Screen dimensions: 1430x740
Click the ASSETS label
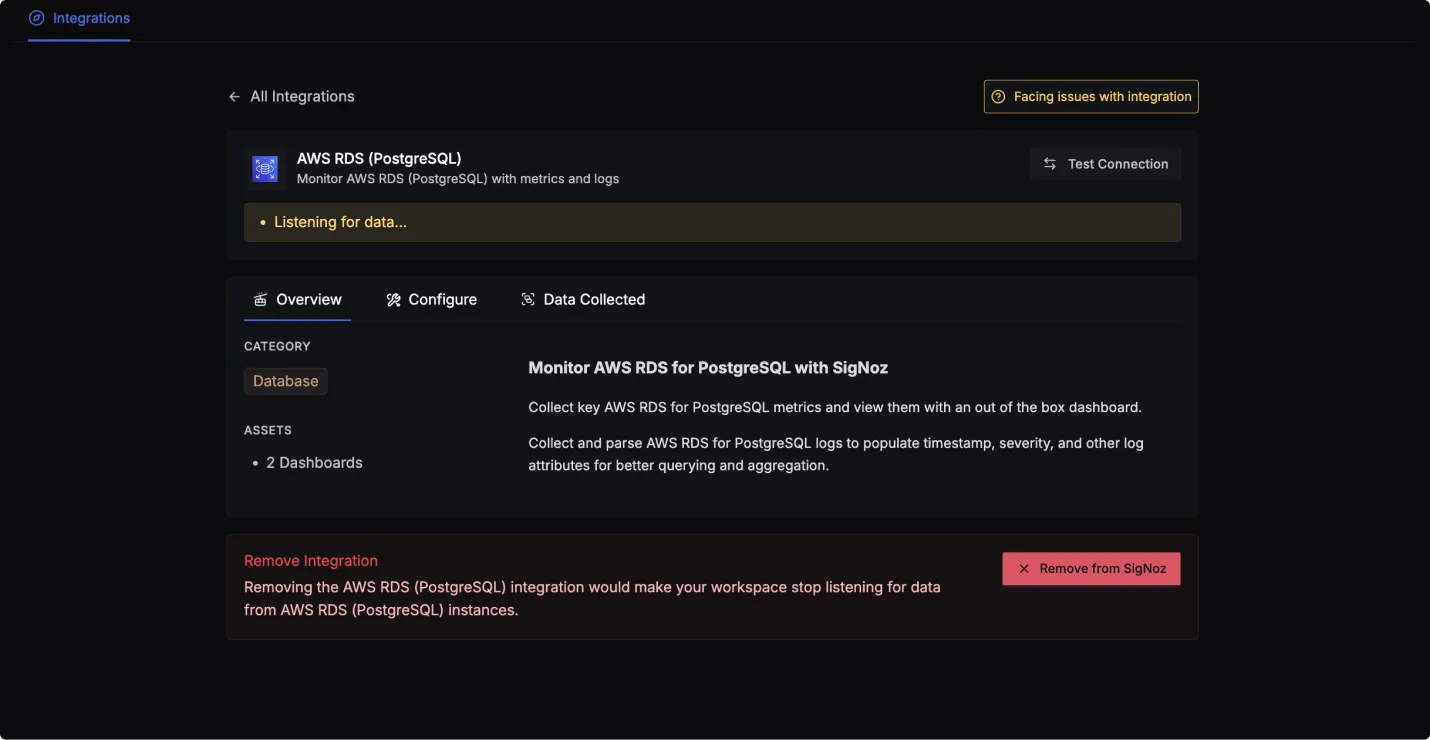click(268, 430)
